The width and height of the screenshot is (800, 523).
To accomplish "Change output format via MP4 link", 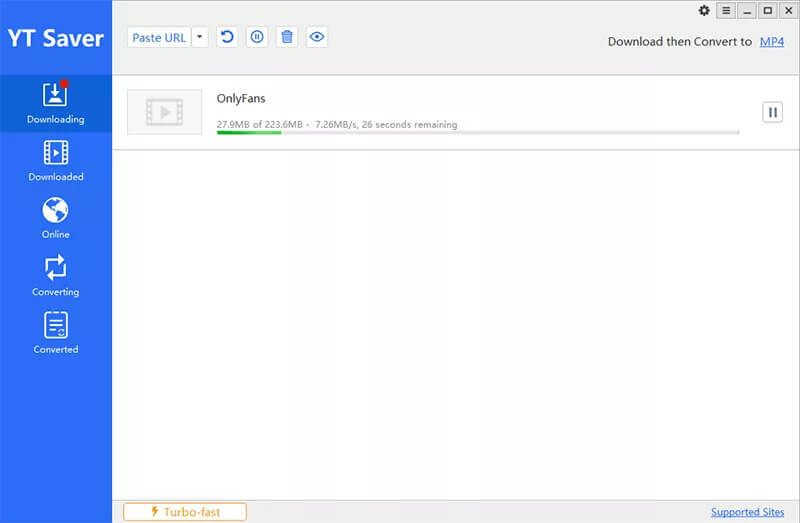I will [x=771, y=42].
